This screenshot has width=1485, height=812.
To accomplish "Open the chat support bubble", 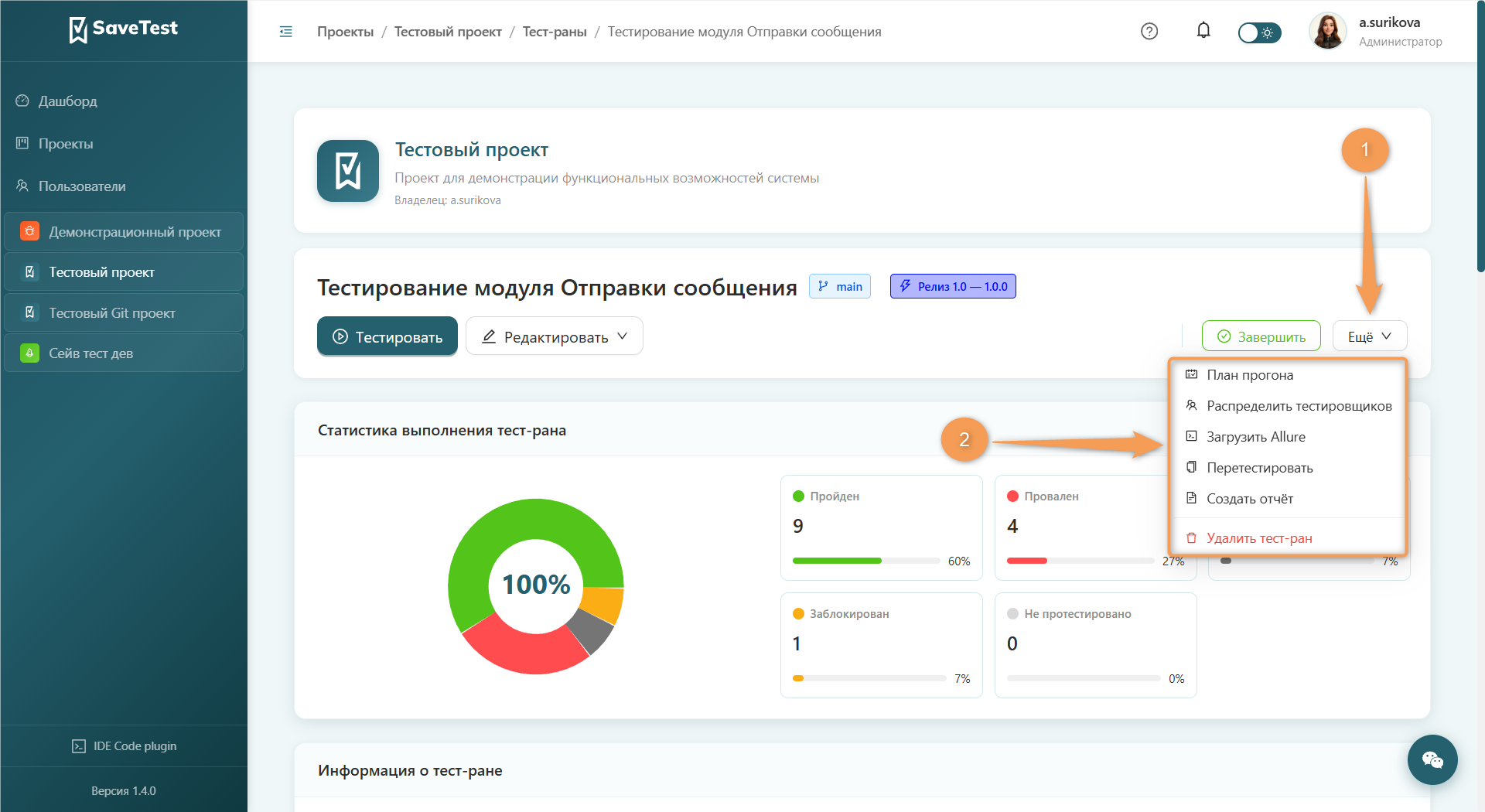I will click(1432, 760).
